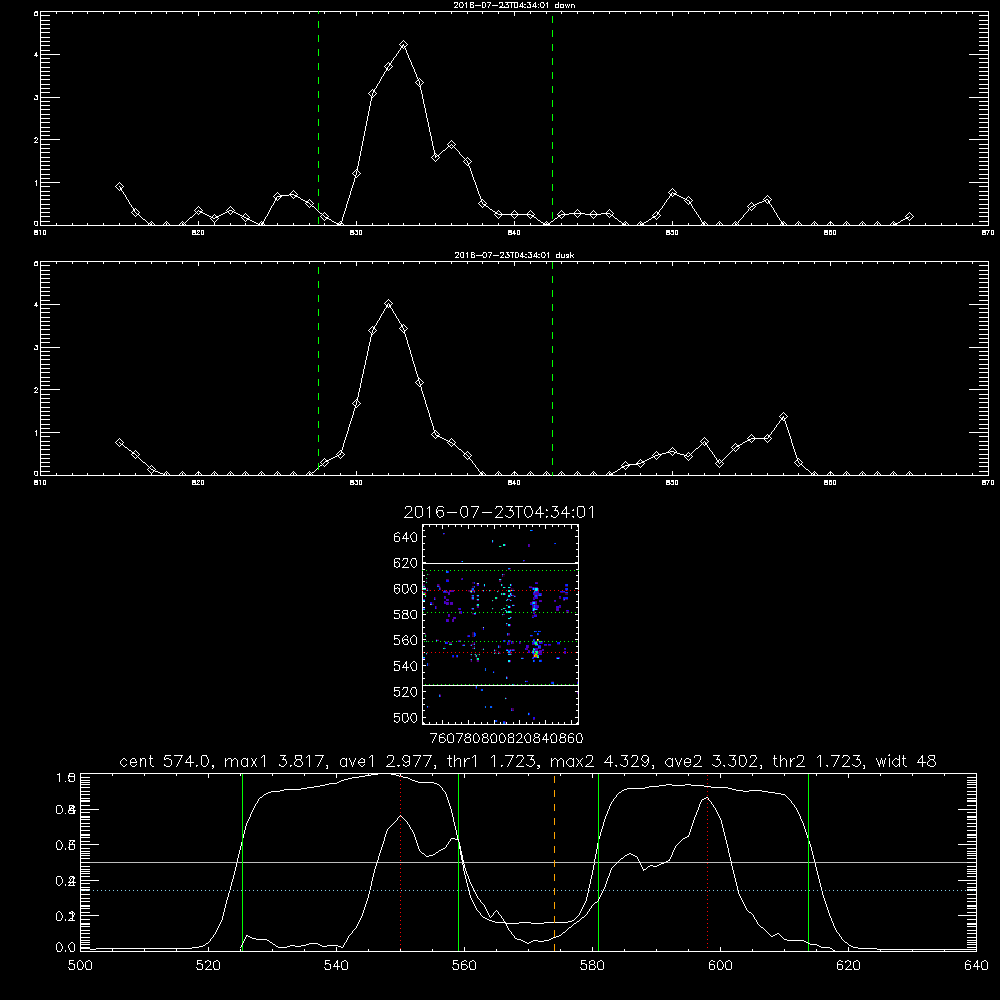Click the heatmap title "2016-07-23T04:34:01"
This screenshot has height=1000, width=1000.
coord(499,512)
